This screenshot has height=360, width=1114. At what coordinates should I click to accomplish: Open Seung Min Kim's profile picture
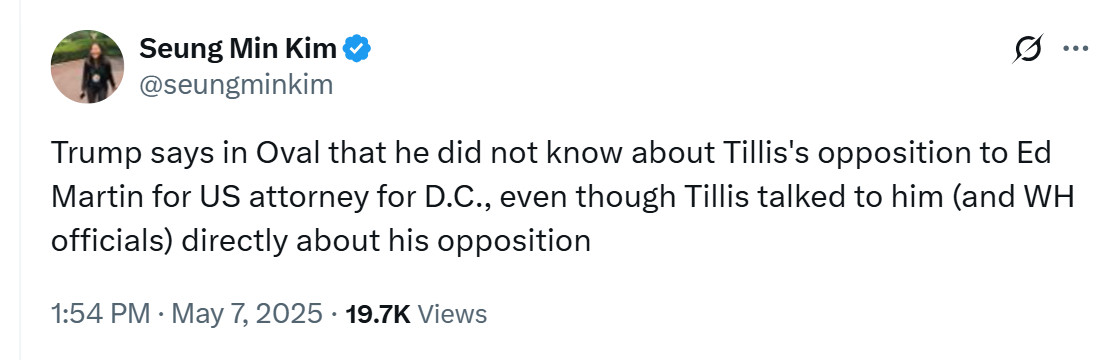87,67
